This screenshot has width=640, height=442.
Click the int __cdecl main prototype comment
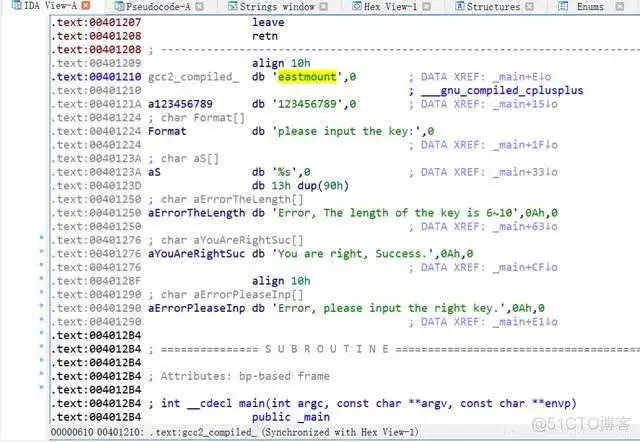coord(362,403)
